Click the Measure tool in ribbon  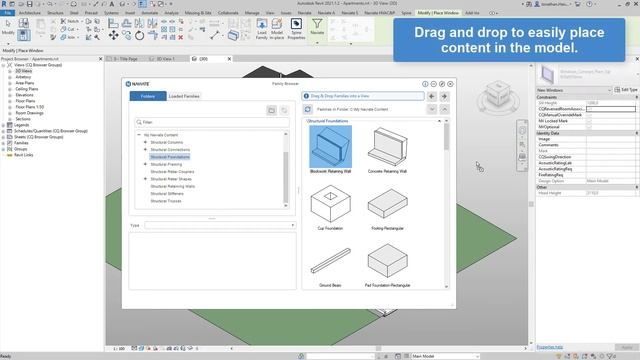point(215,36)
